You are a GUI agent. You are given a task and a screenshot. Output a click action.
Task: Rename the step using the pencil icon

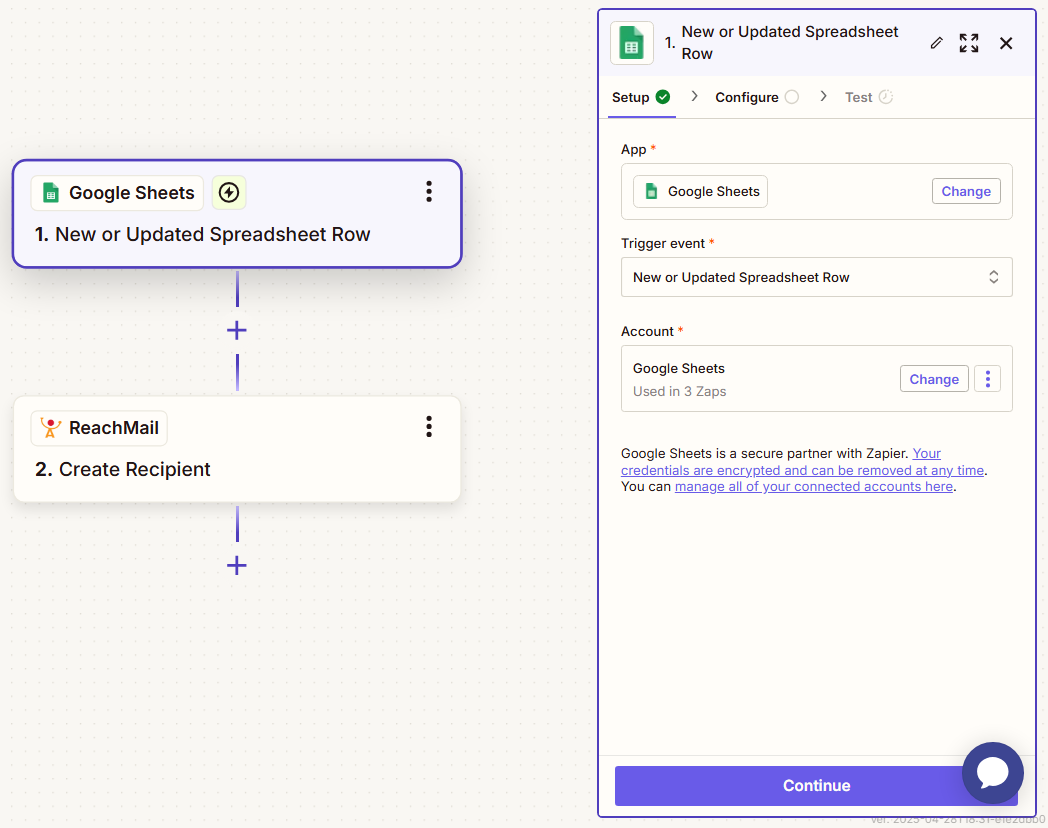pyautogui.click(x=936, y=43)
